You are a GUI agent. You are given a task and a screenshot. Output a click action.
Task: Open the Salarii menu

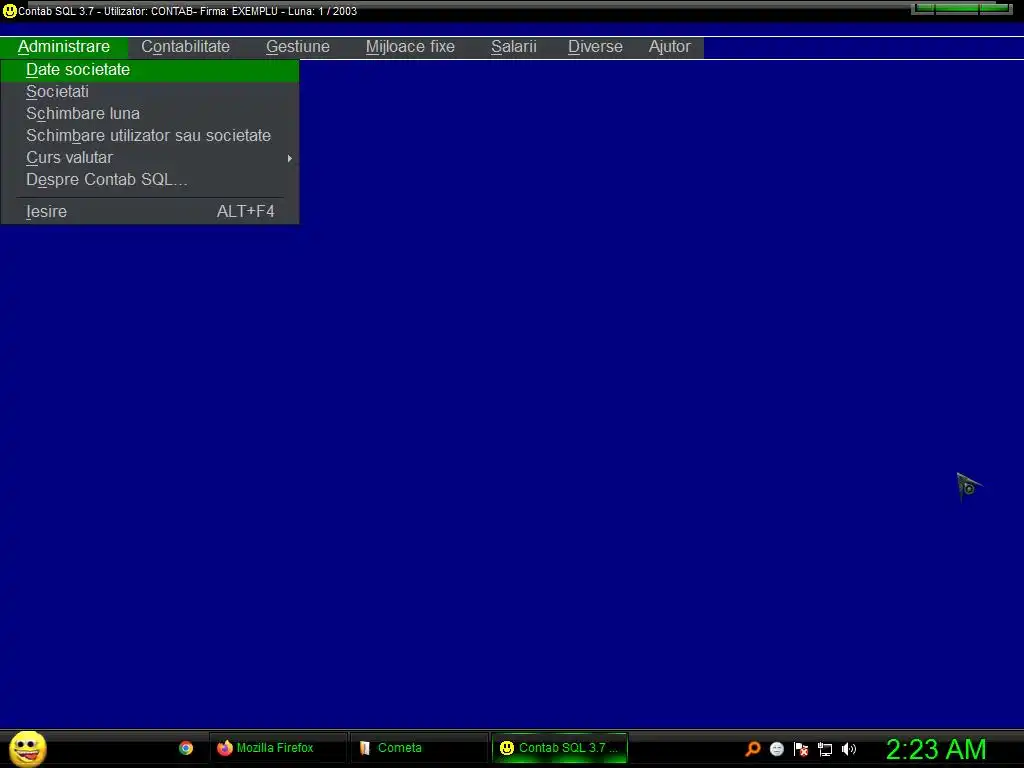[x=514, y=47]
